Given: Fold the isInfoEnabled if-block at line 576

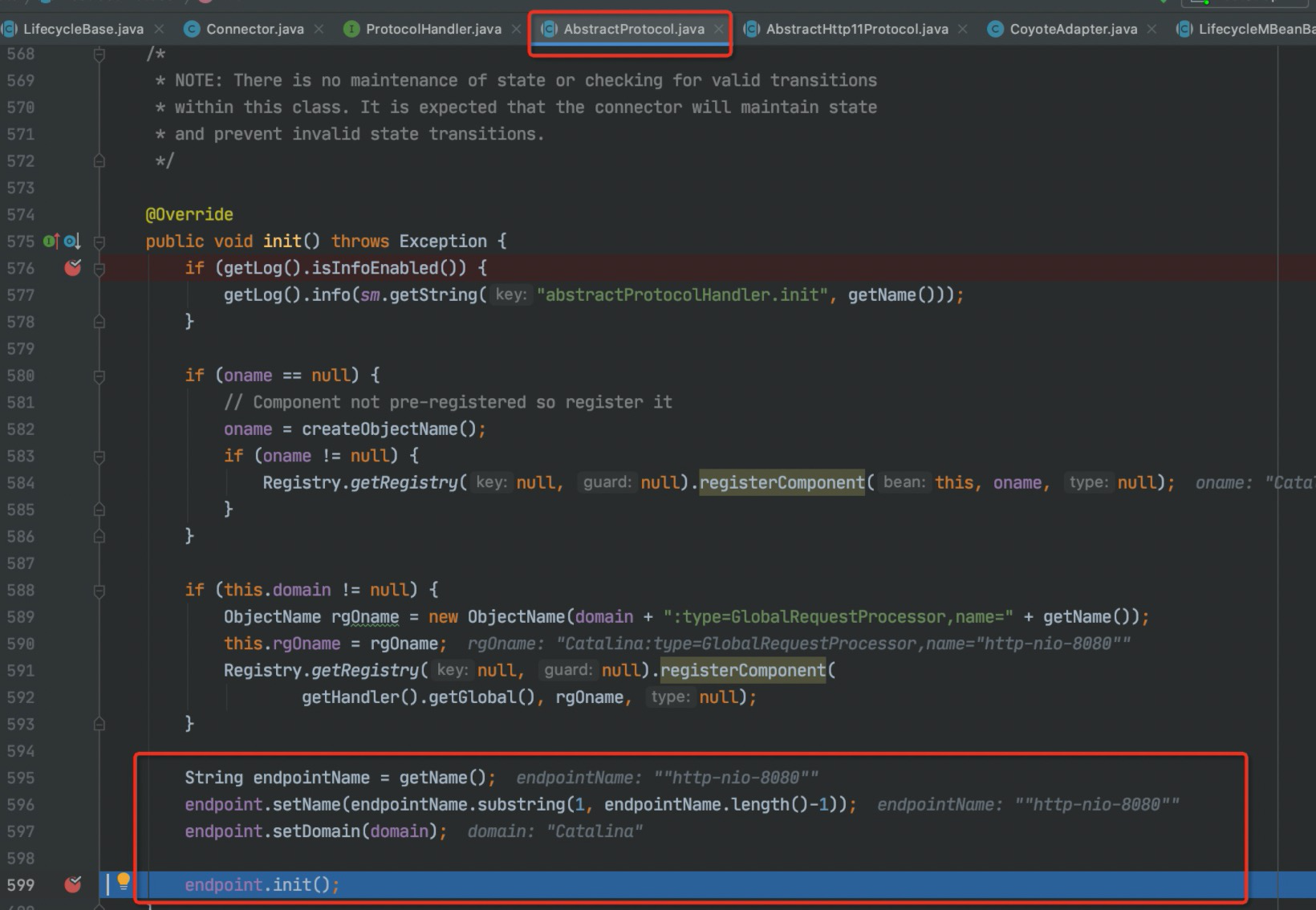Looking at the screenshot, I should [100, 269].
